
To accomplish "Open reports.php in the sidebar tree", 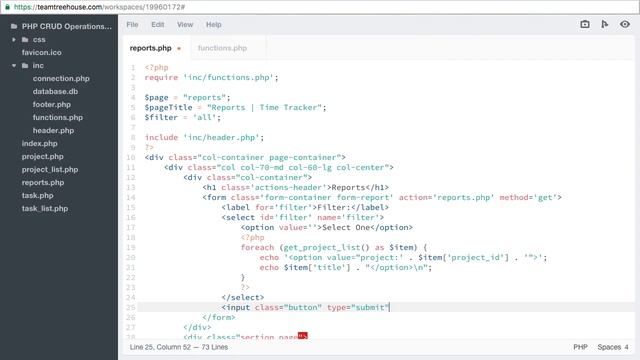I will tap(43, 182).
